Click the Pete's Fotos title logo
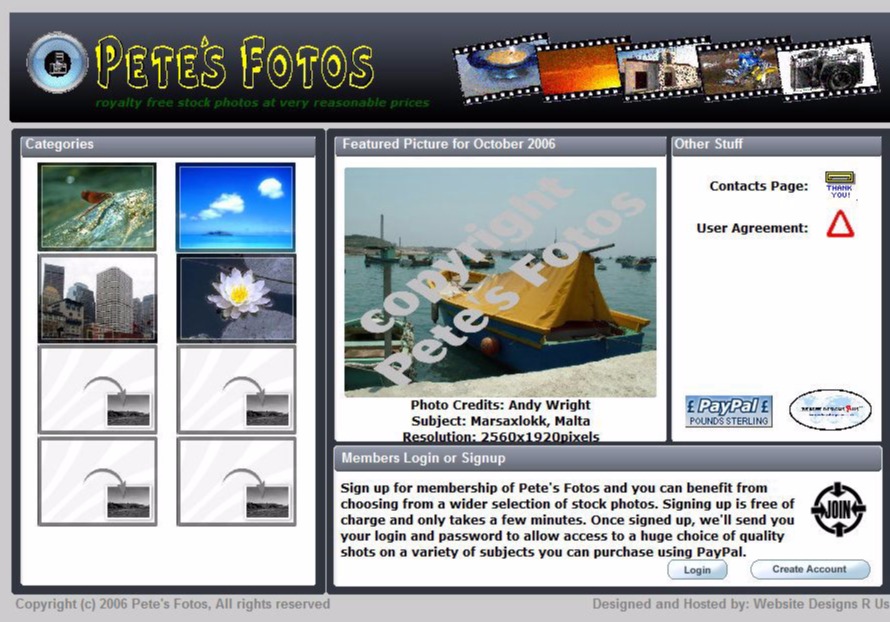Viewport: 890px width, 622px height. pos(236,63)
